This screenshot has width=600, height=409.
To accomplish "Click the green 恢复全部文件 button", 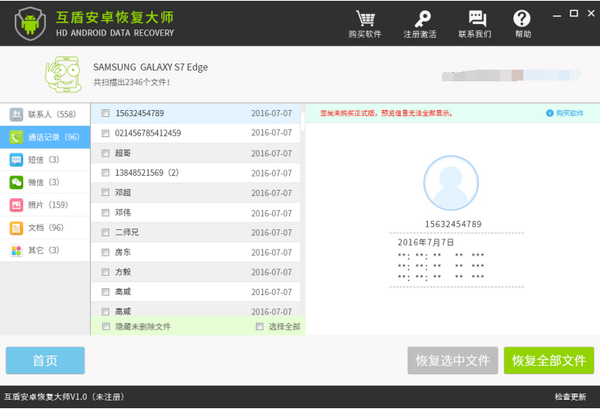I will [549, 360].
